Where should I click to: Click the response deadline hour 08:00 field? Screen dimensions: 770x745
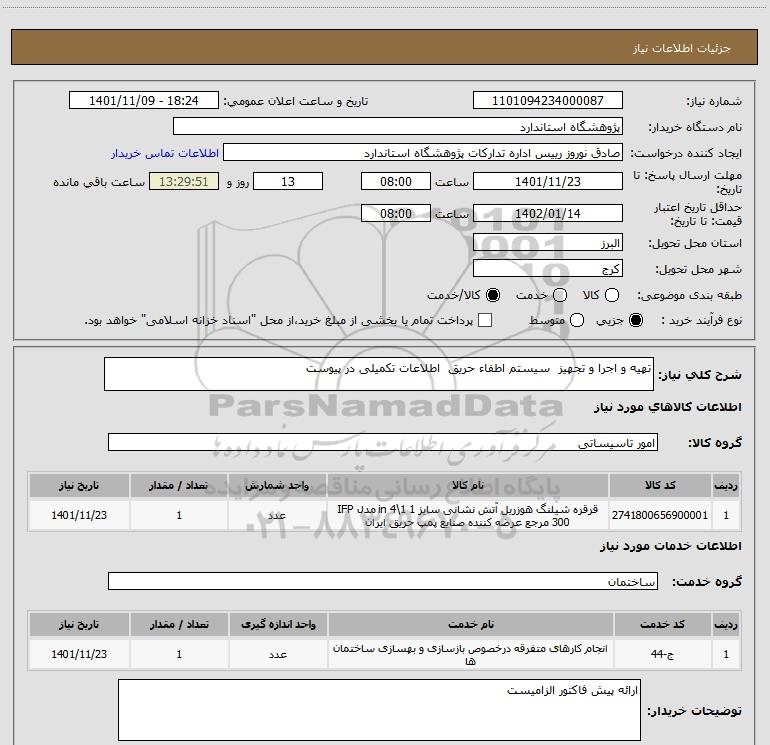(396, 181)
